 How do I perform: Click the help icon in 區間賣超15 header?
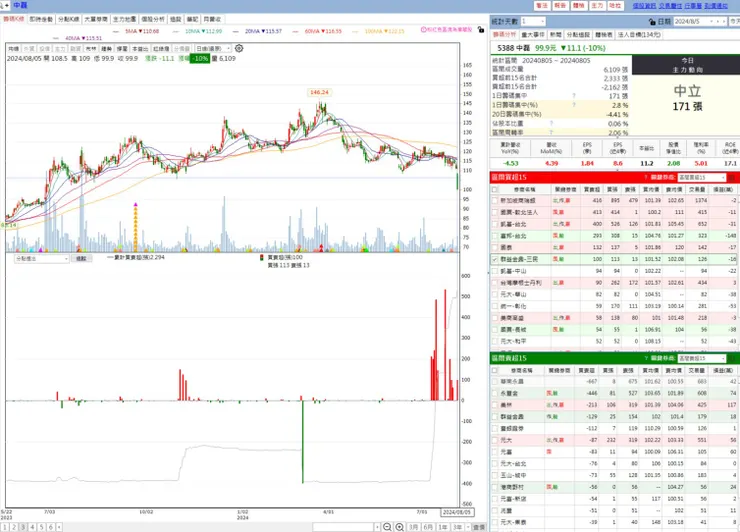point(646,358)
